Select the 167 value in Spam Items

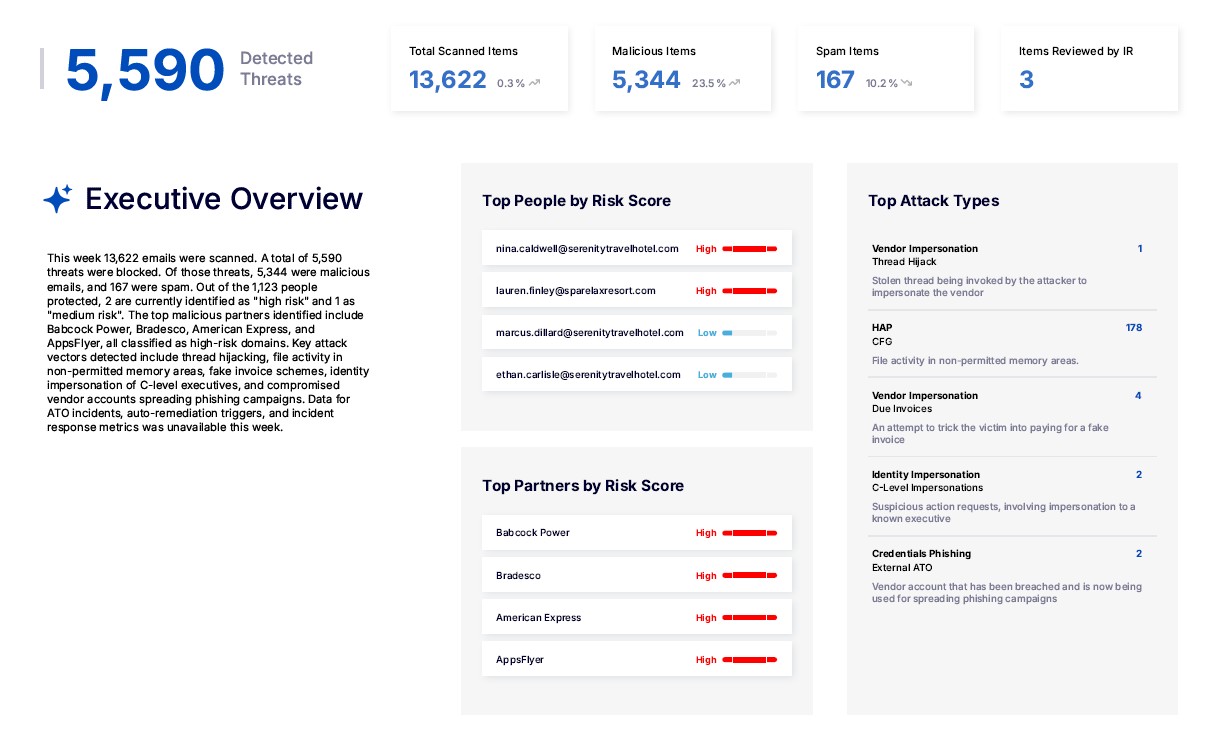(835, 80)
